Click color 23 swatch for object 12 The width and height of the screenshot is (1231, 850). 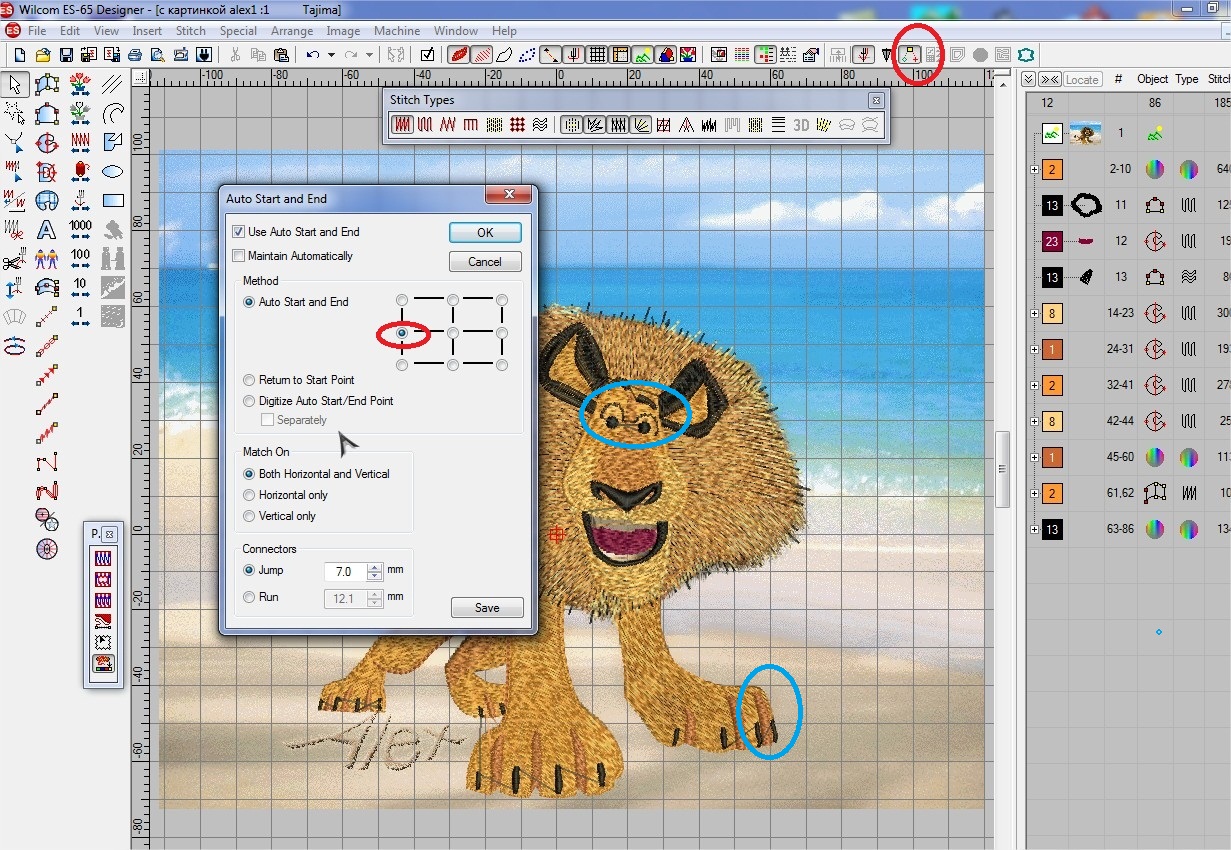coord(1052,241)
